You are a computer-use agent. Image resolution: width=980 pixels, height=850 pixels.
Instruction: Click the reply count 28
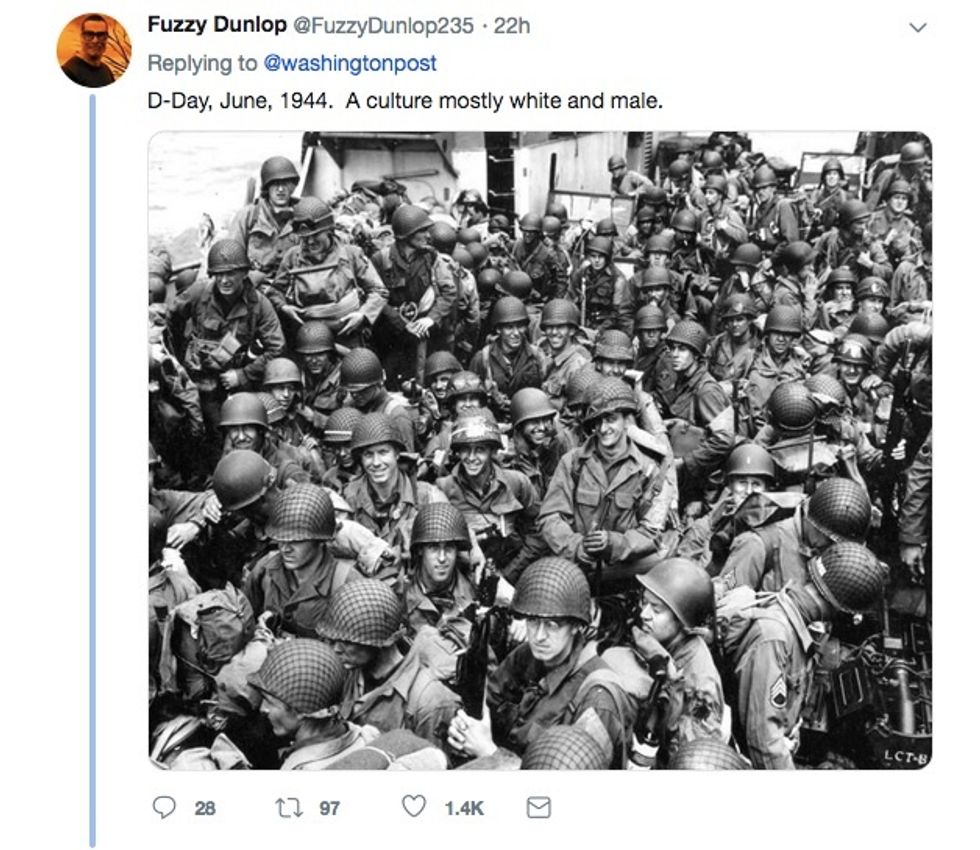tap(204, 808)
